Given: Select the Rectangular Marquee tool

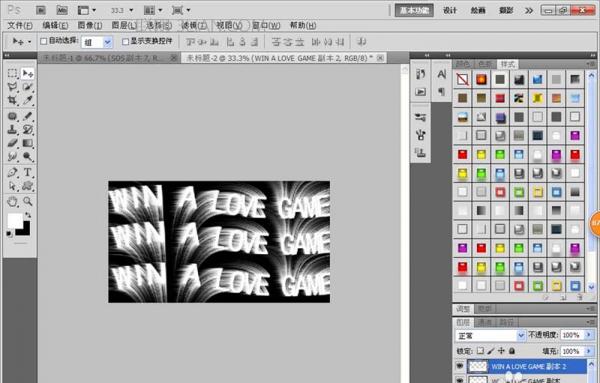Looking at the screenshot, I should tap(12, 73).
